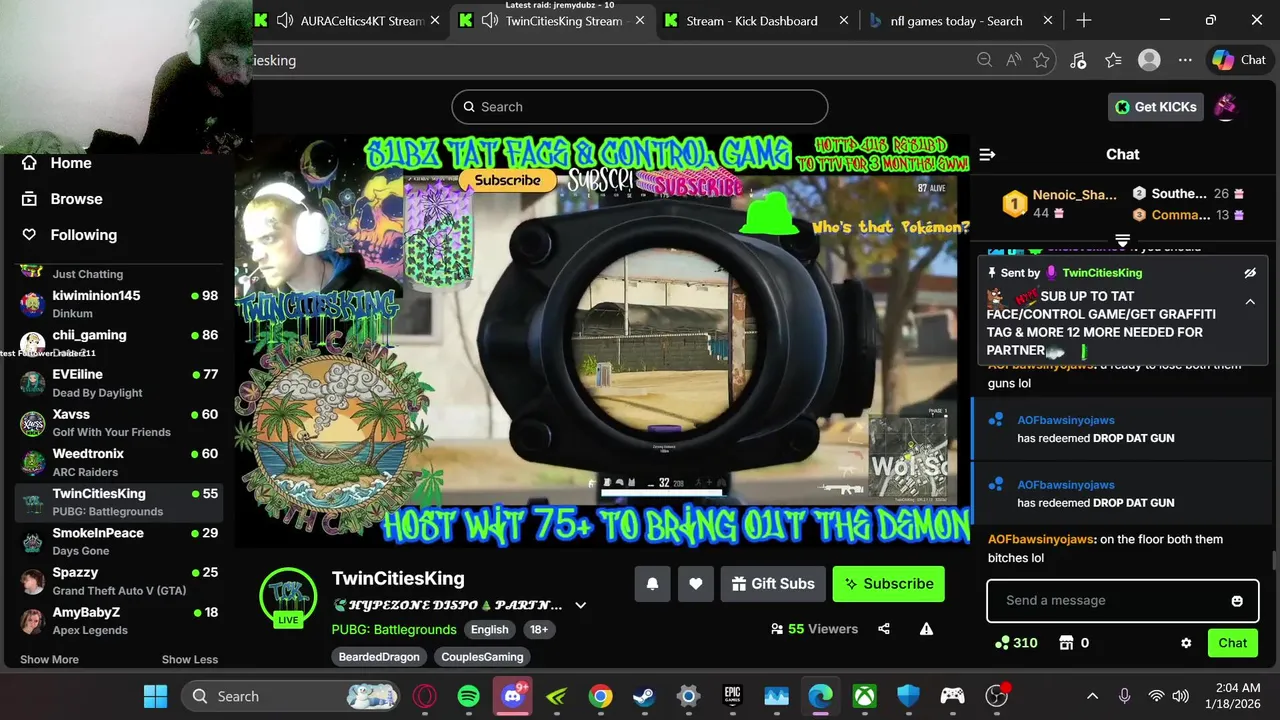1280x720 pixels.
Task: Click TwinCitiesKing name in pinned message
Action: click(x=1102, y=272)
